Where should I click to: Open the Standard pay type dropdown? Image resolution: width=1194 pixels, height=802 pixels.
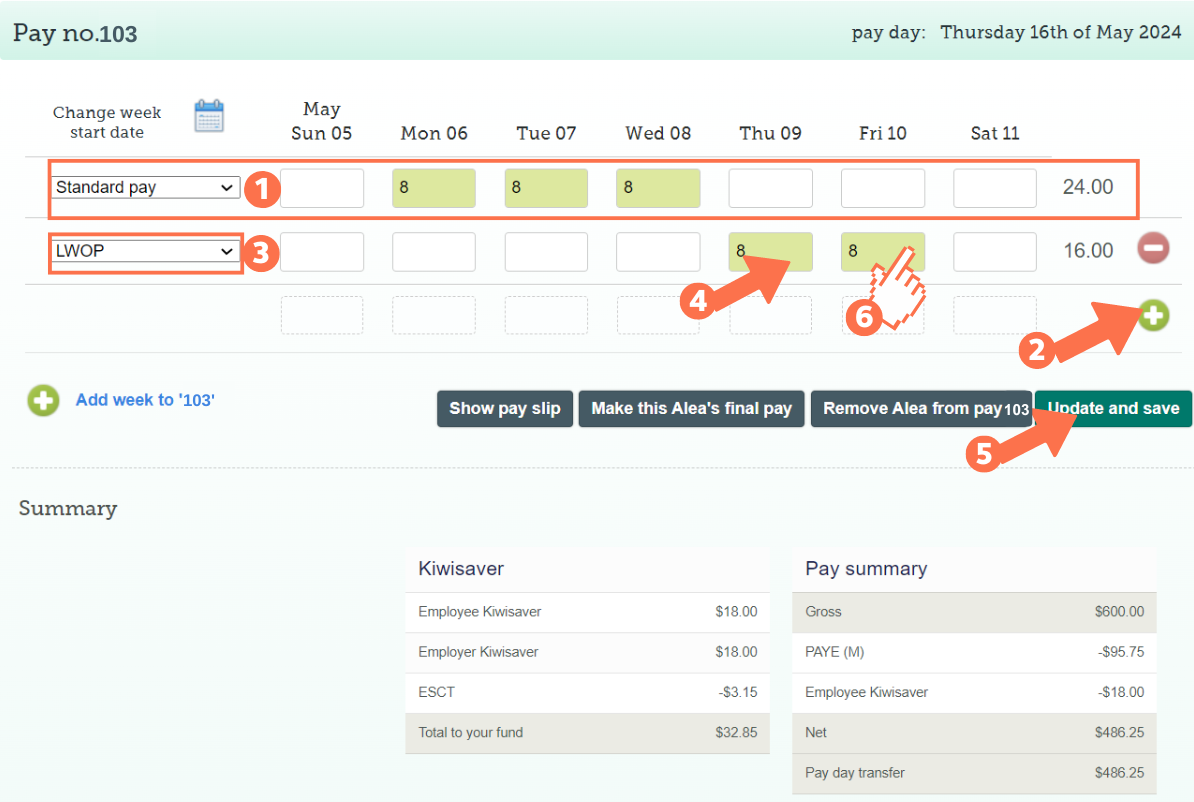point(145,187)
